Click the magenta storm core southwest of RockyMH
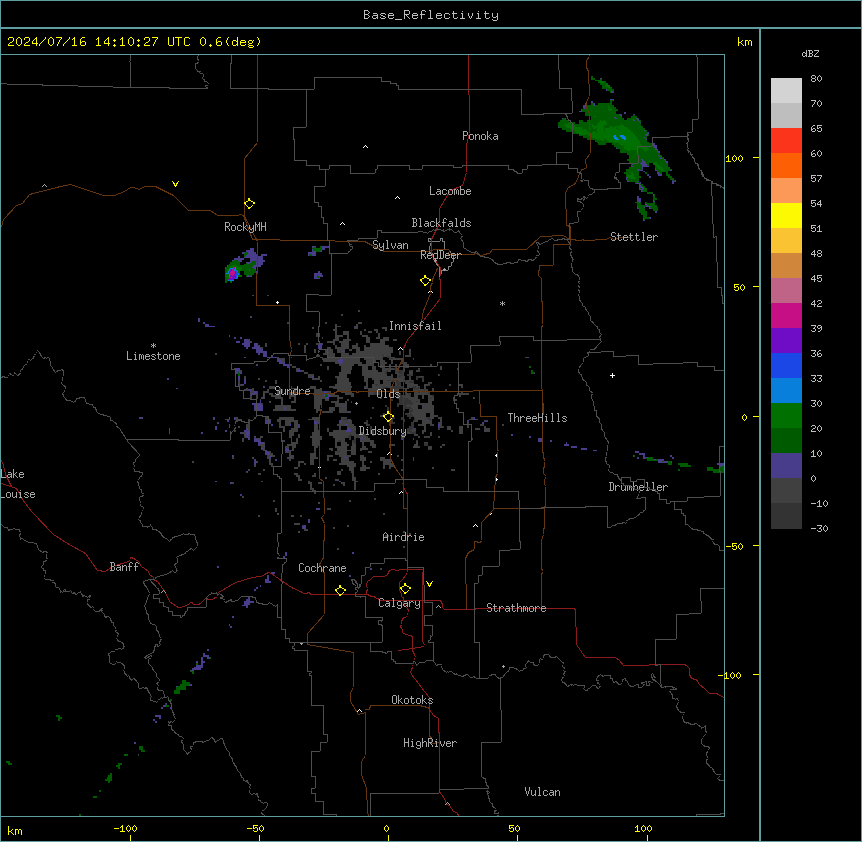The height and width of the screenshot is (842, 862). (233, 273)
